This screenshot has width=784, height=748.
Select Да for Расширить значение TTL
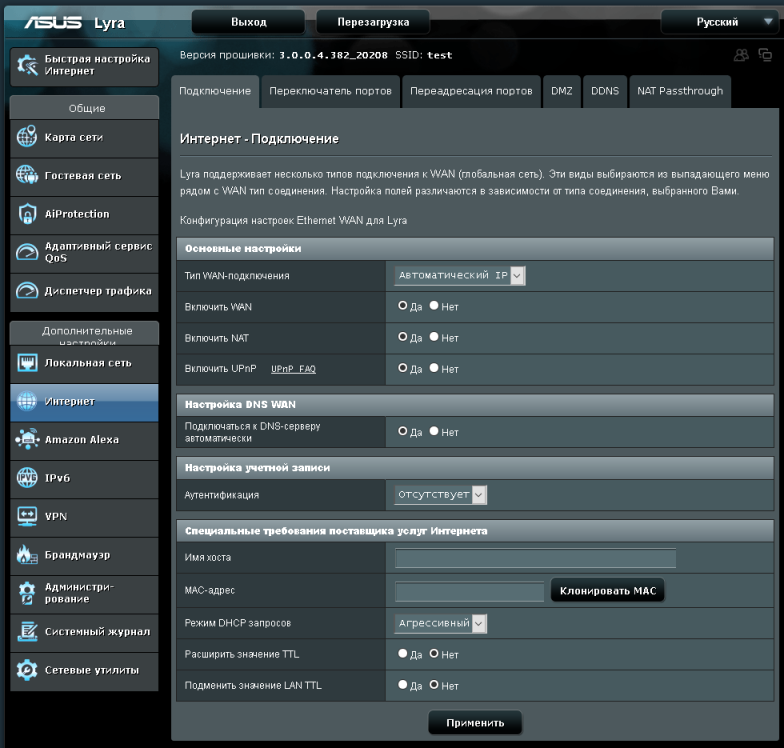pyautogui.click(x=402, y=654)
